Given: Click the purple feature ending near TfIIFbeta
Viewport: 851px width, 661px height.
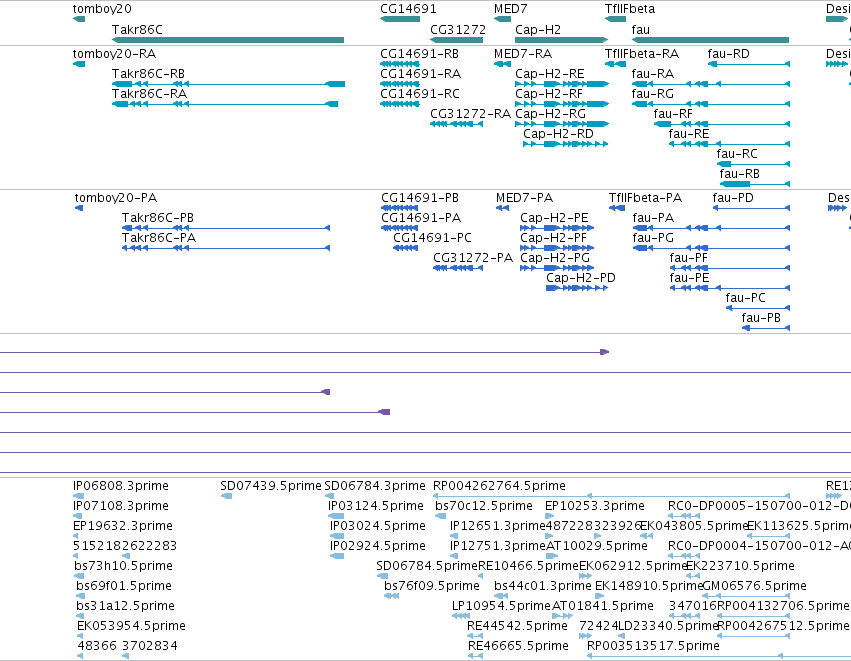Looking at the screenshot, I should click(304, 352).
